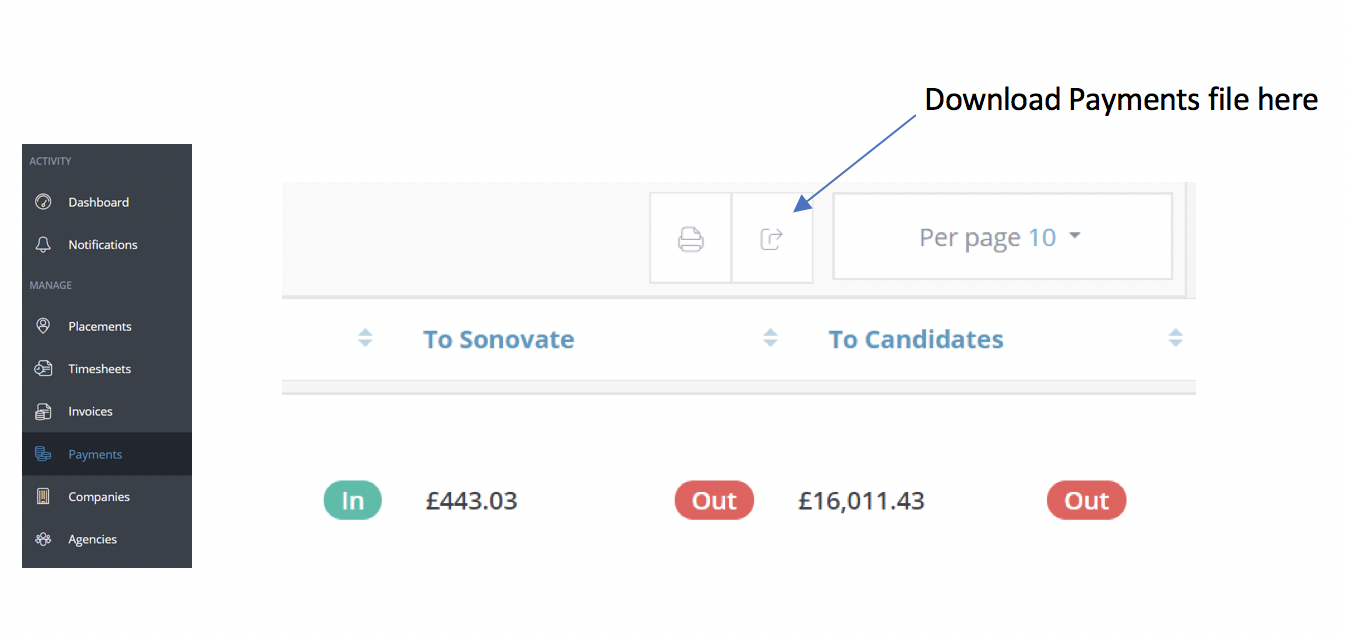Expand the Per page dropdown
Image resolution: width=1348 pixels, height=638 pixels.
tap(1001, 237)
